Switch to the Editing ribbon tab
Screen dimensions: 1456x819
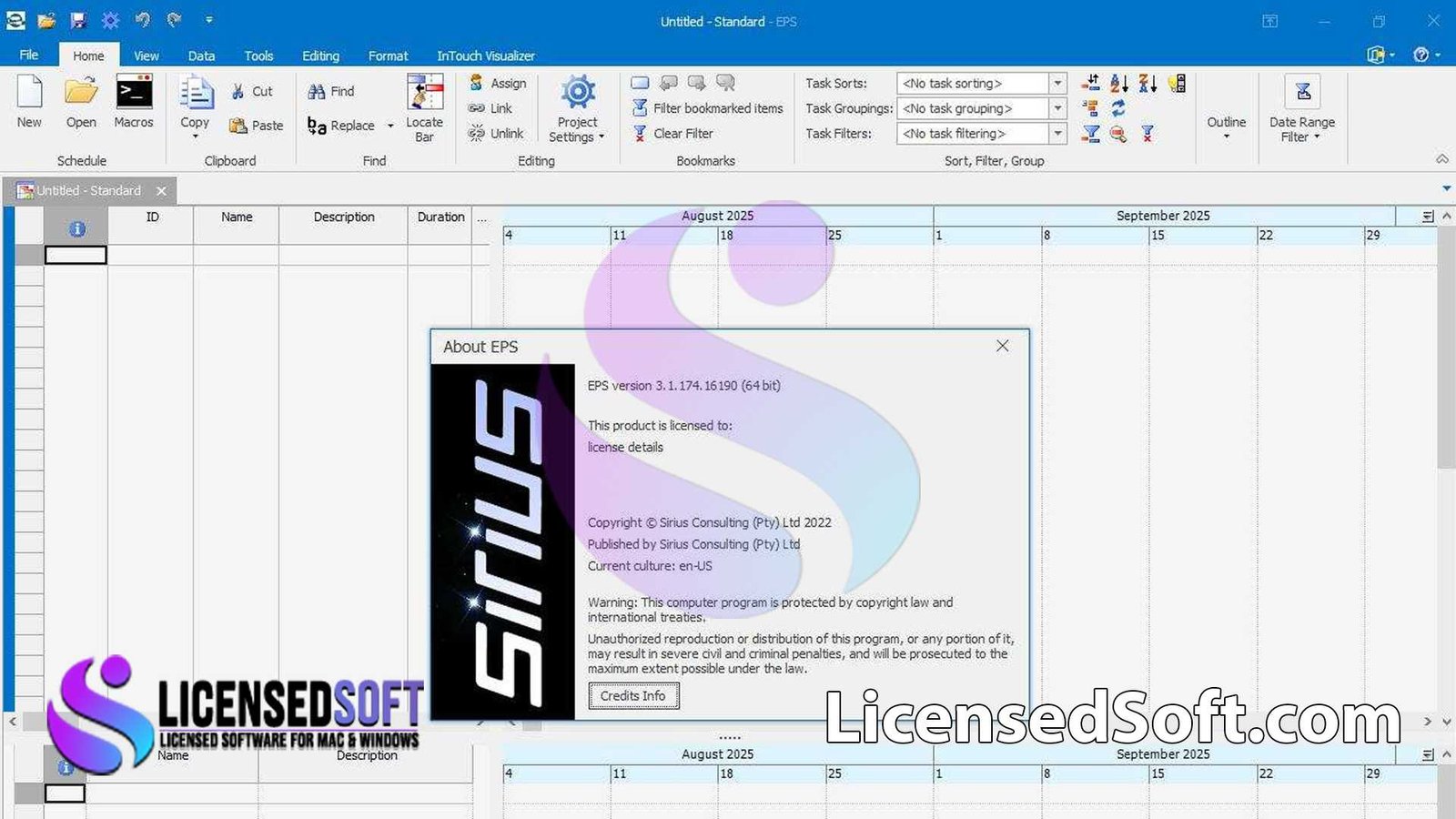320,56
